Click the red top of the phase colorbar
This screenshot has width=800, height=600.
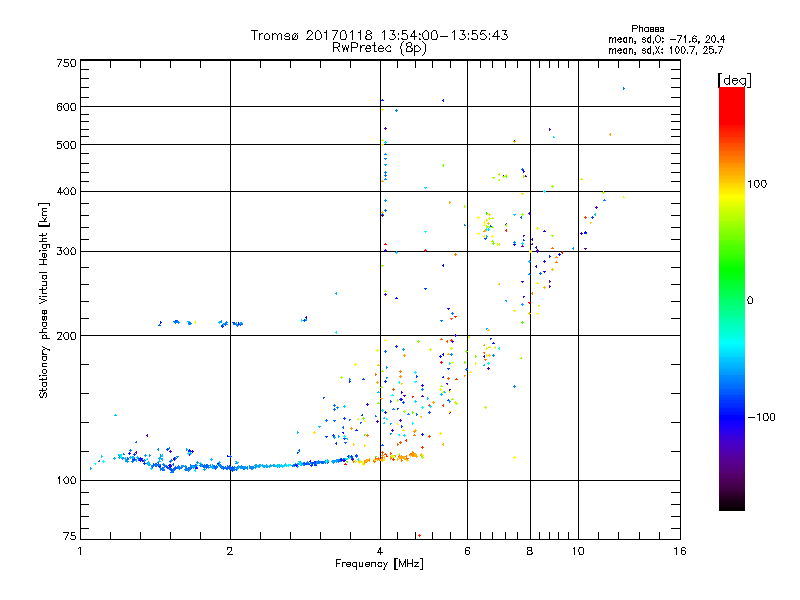[x=731, y=93]
